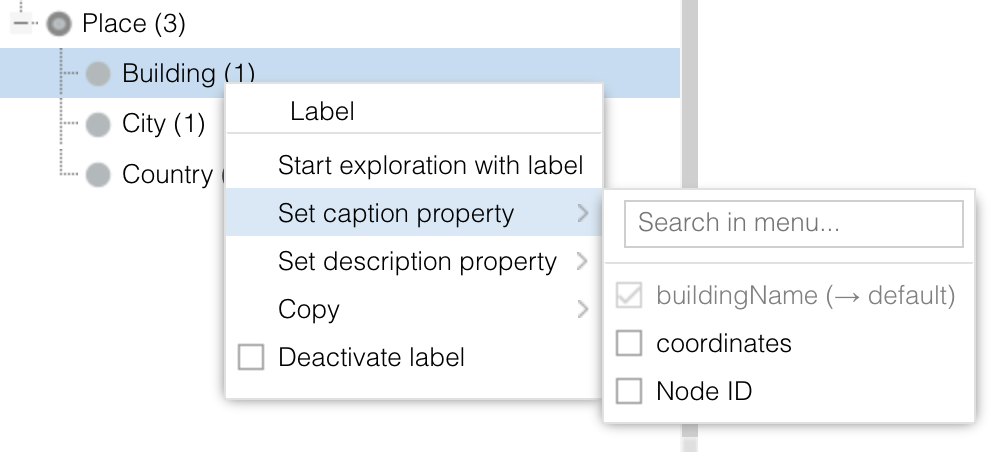Click the buildingName default checkbox
Viewport: 1000px width, 452px height.
click(629, 296)
